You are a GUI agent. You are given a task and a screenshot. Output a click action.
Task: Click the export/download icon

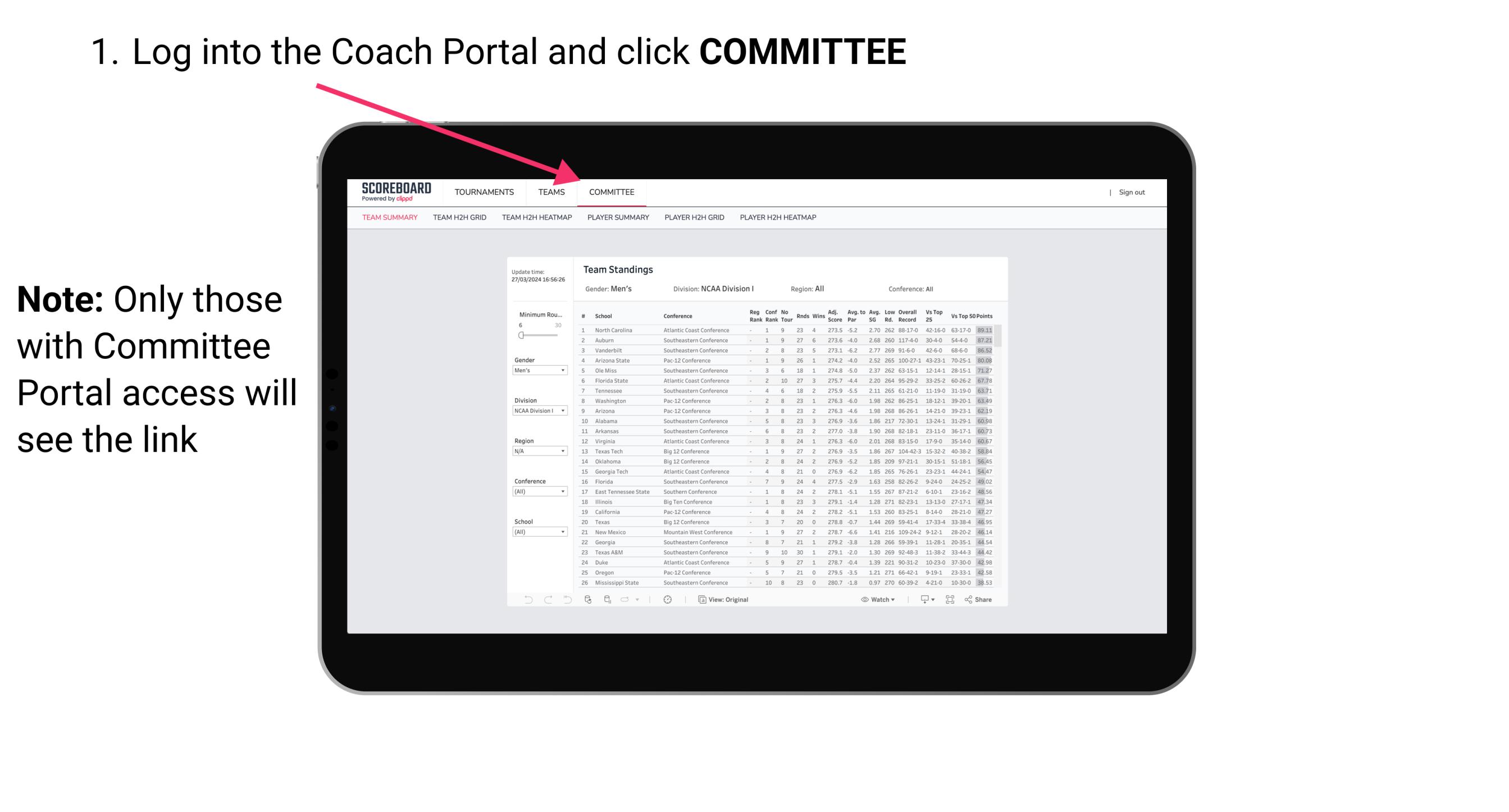click(x=921, y=599)
